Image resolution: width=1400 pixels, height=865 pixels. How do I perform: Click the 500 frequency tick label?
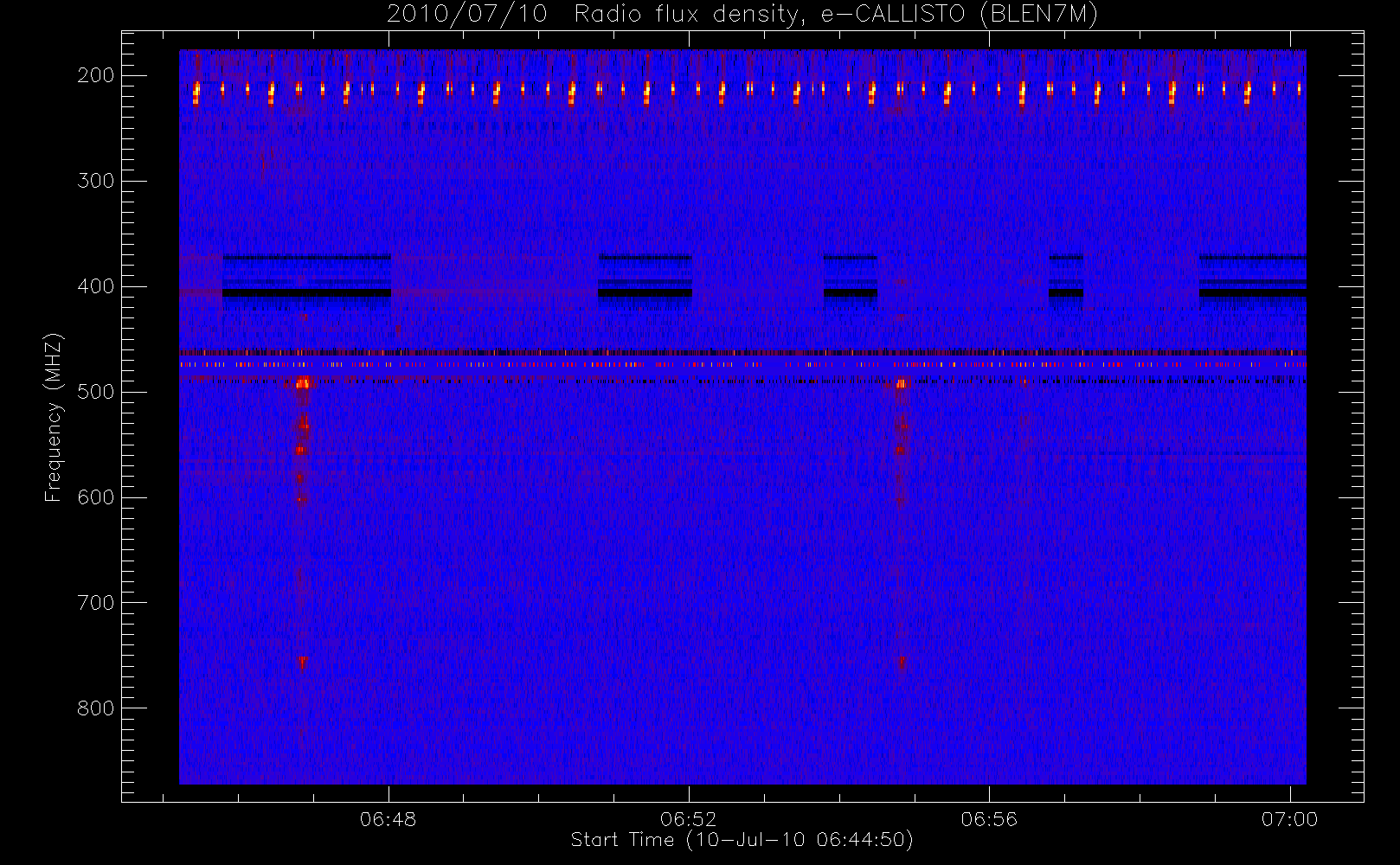[x=95, y=392]
